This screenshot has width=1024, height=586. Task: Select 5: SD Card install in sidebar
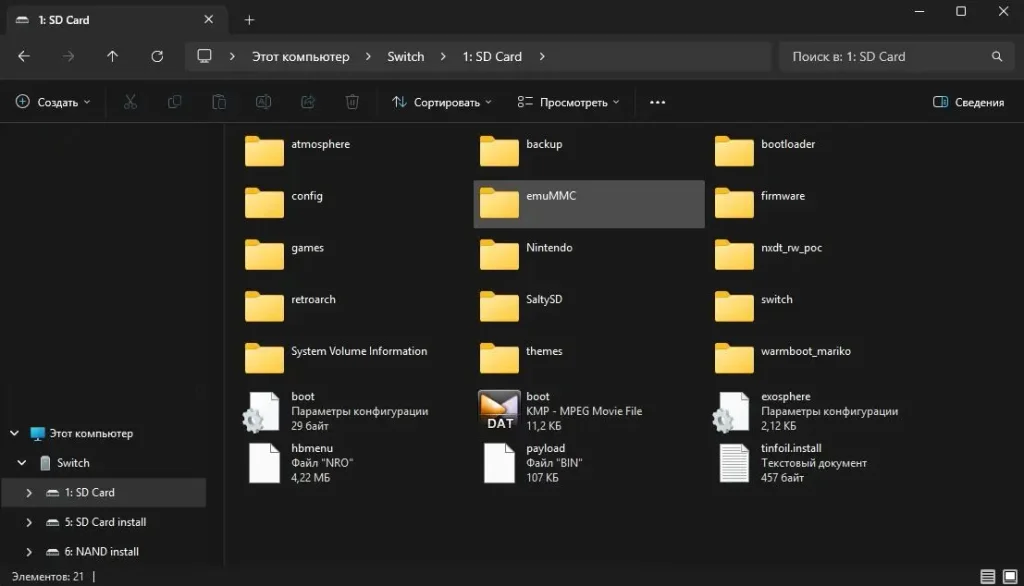[x=105, y=522]
